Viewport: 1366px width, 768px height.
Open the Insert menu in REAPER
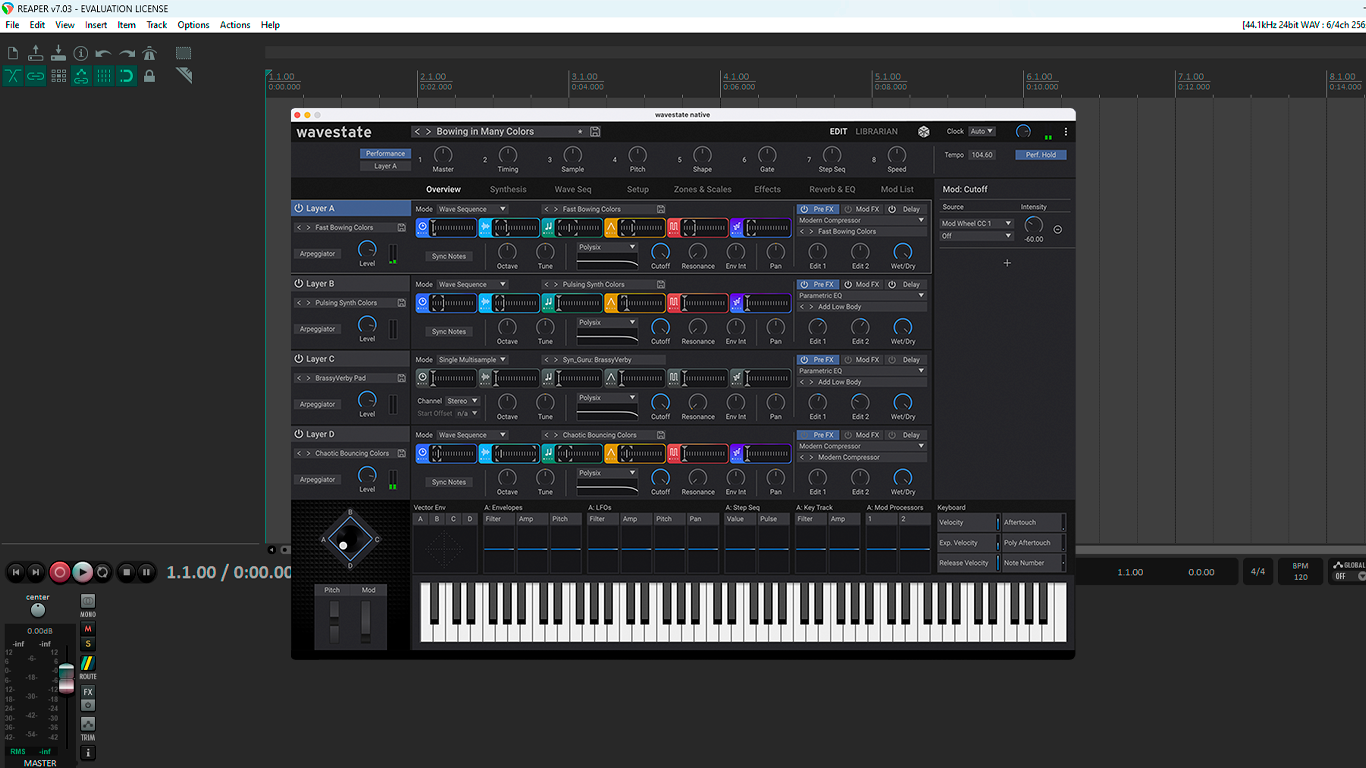click(96, 24)
